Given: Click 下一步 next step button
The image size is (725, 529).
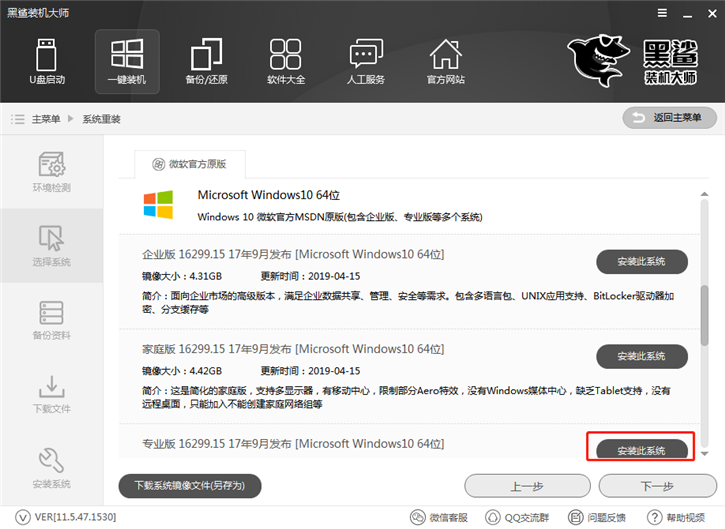Looking at the screenshot, I should pos(657,486).
